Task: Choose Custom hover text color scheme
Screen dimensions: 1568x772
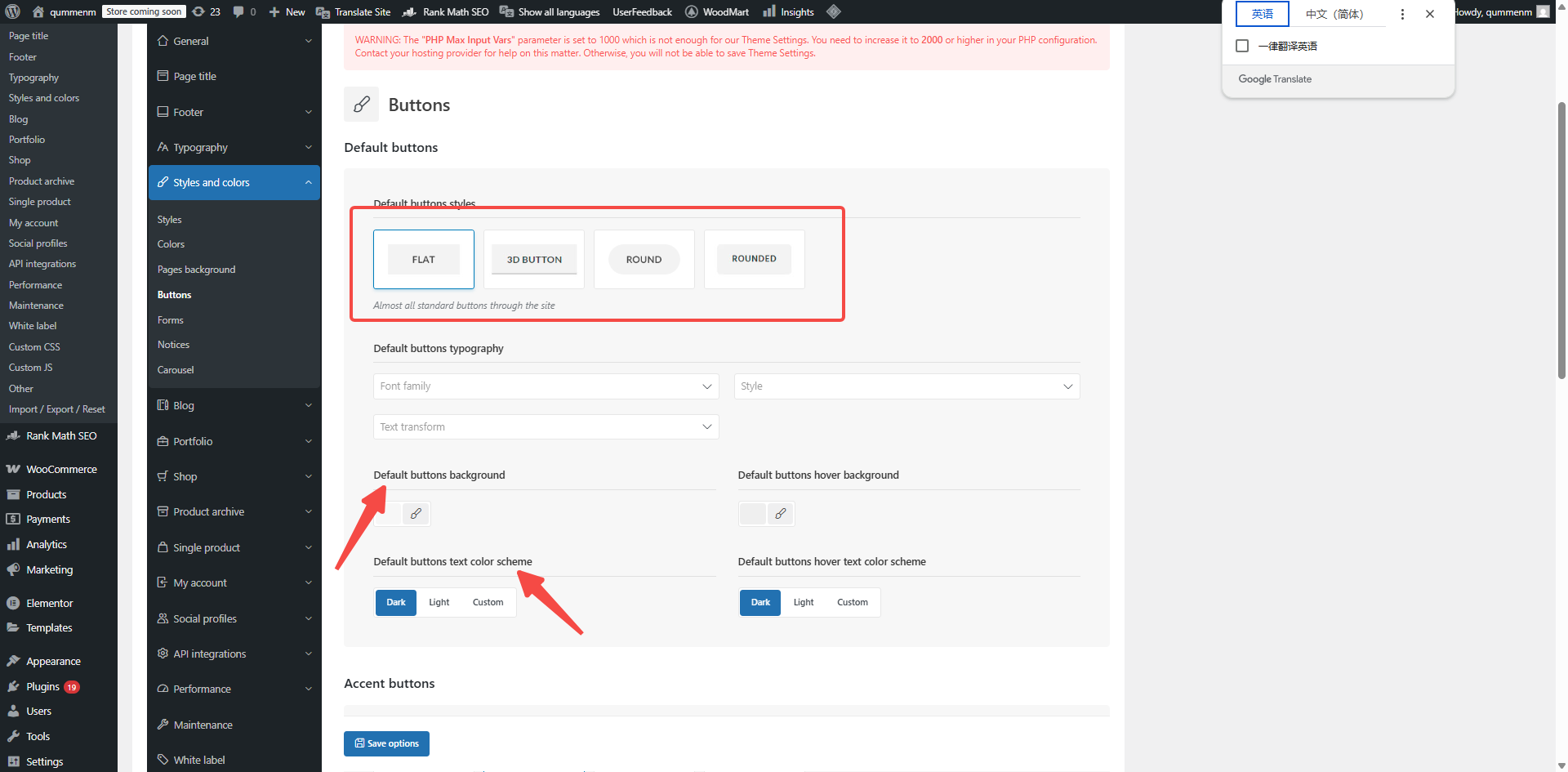Action: click(x=852, y=603)
